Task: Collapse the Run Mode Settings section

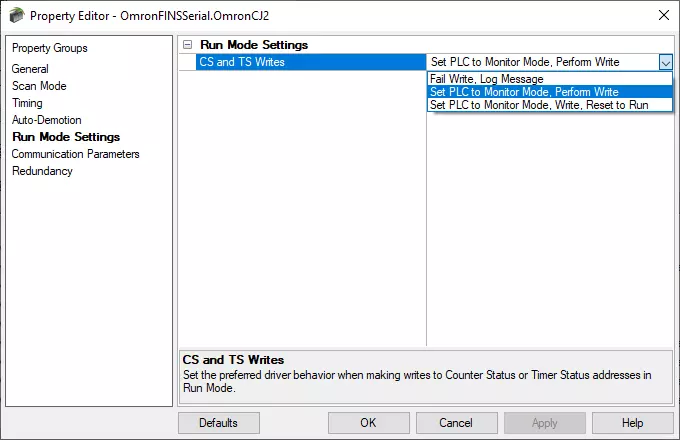Action: pyautogui.click(x=187, y=45)
